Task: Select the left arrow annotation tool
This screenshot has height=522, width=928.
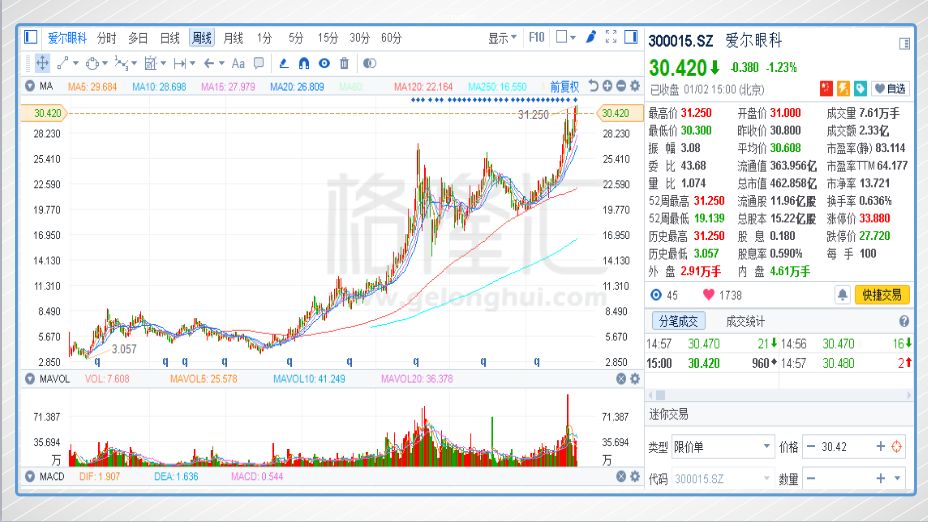Action: pyautogui.click(x=209, y=63)
